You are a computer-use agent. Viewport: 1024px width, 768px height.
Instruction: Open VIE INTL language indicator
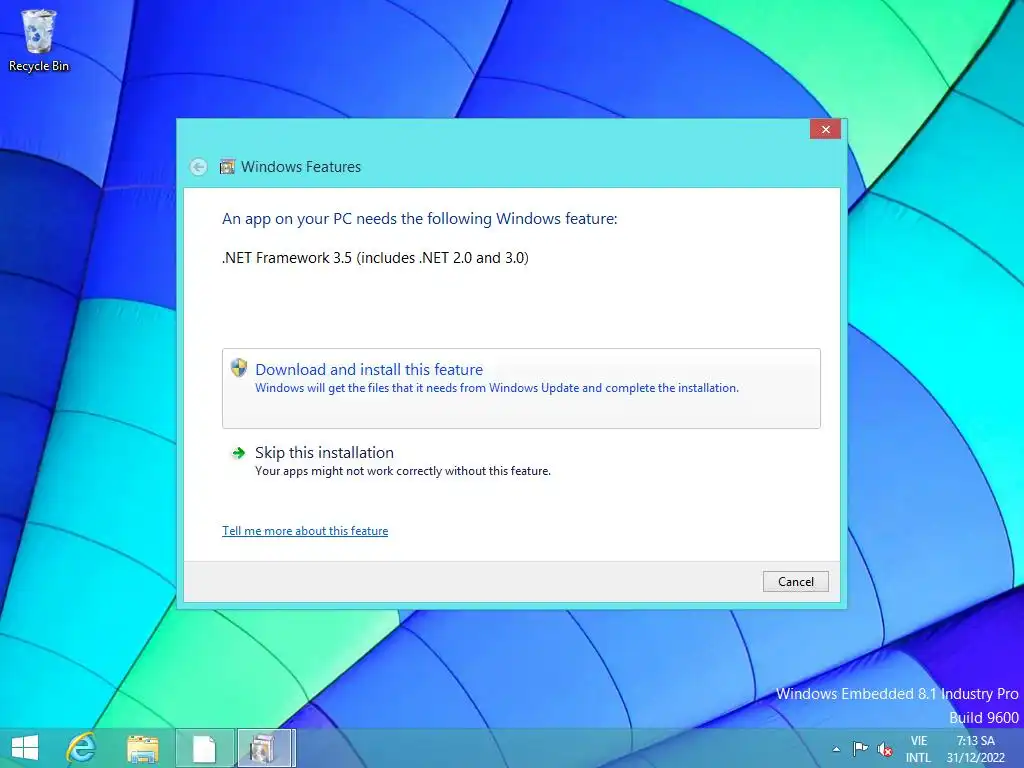[x=918, y=749]
